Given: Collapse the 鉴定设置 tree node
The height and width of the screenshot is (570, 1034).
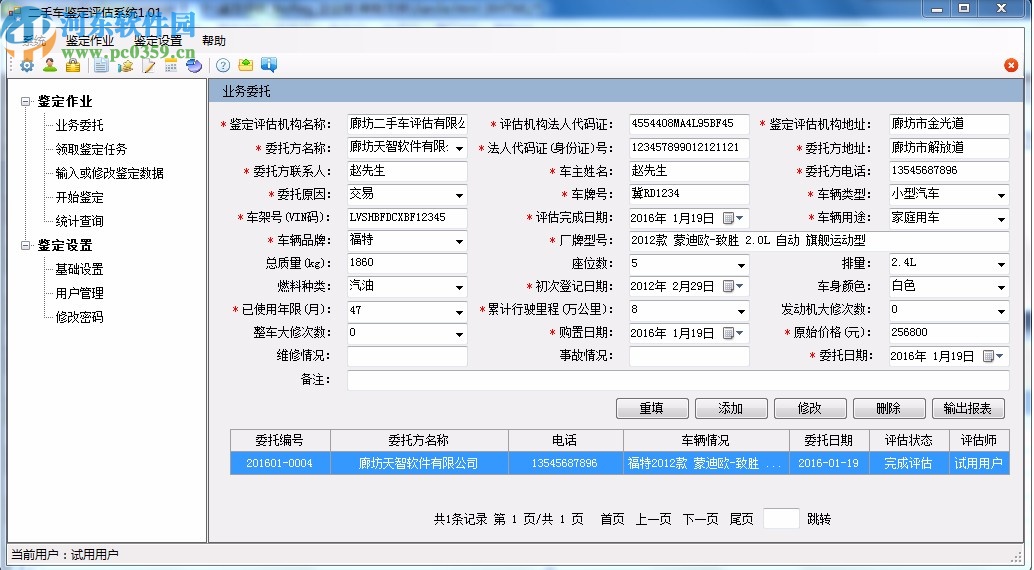Looking at the screenshot, I should (x=26, y=245).
